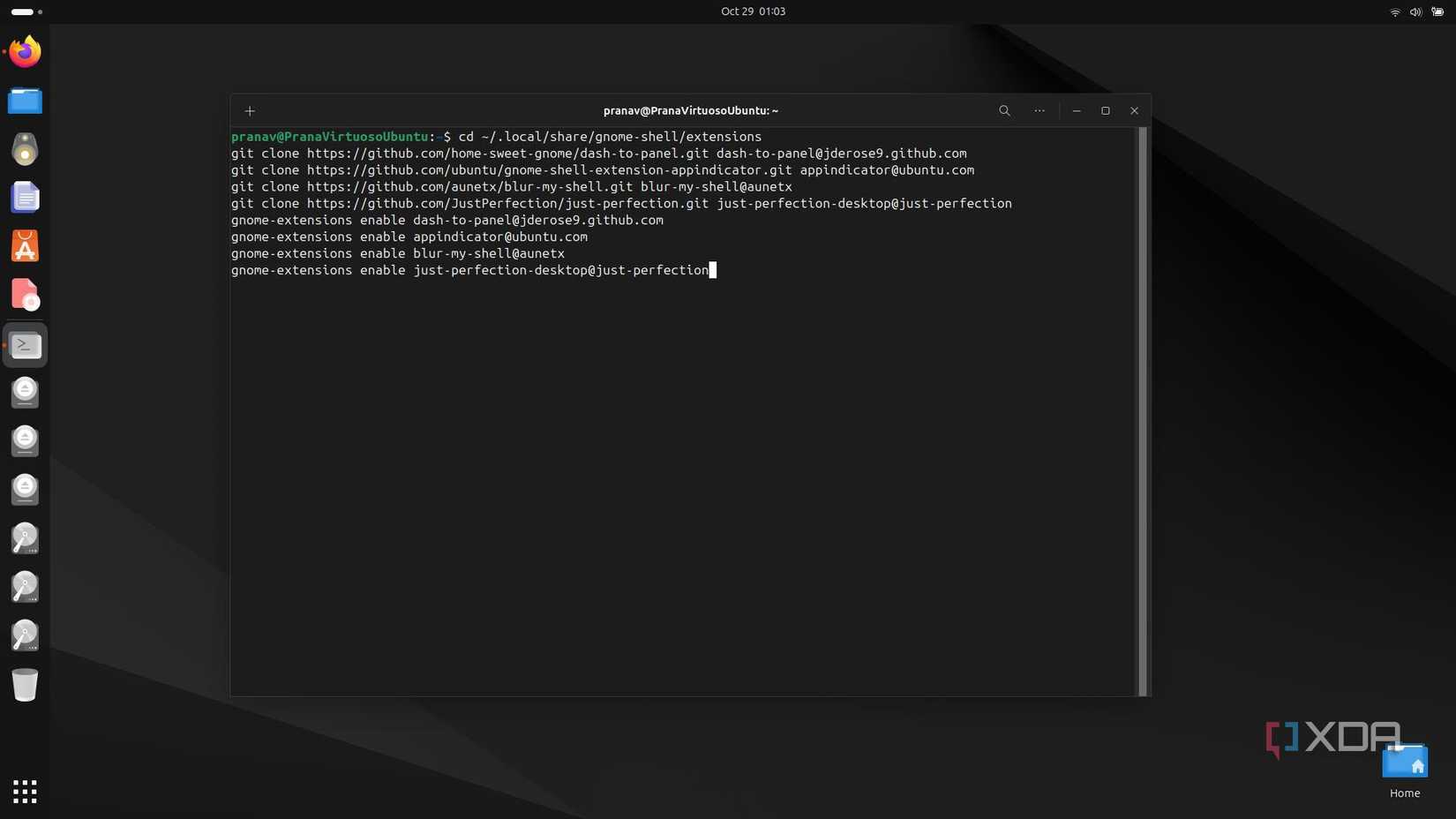Viewport: 1456px width, 819px height.
Task: Open the Trash from the dock
Action: tap(25, 685)
